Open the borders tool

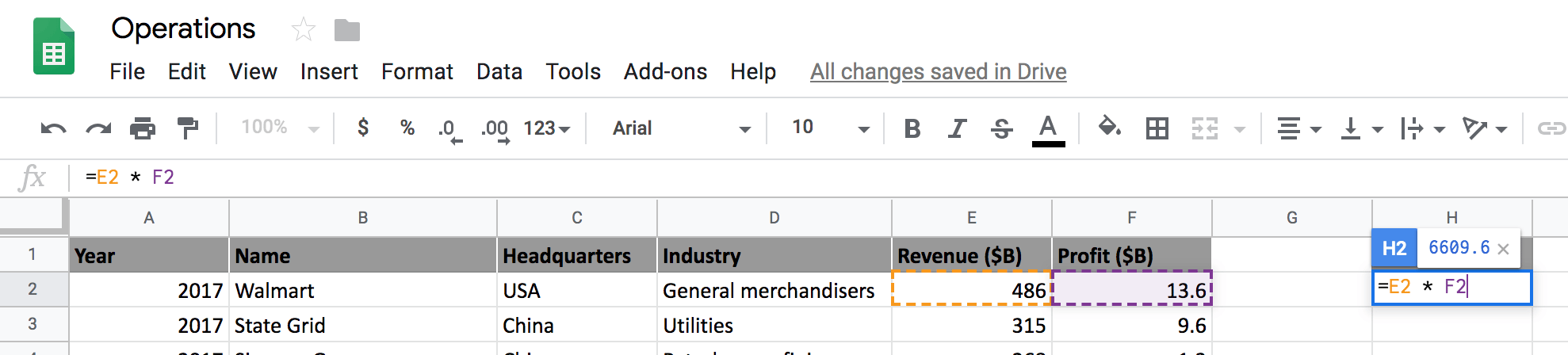[1157, 128]
